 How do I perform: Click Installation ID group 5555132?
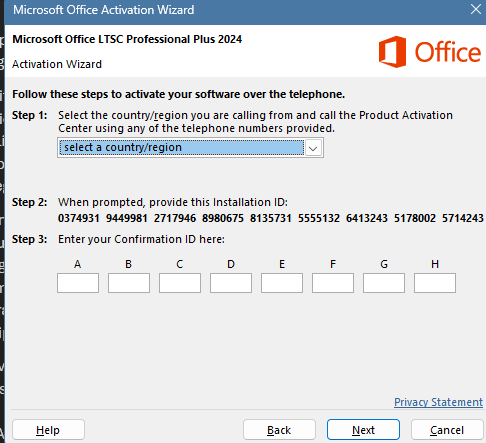(319, 218)
